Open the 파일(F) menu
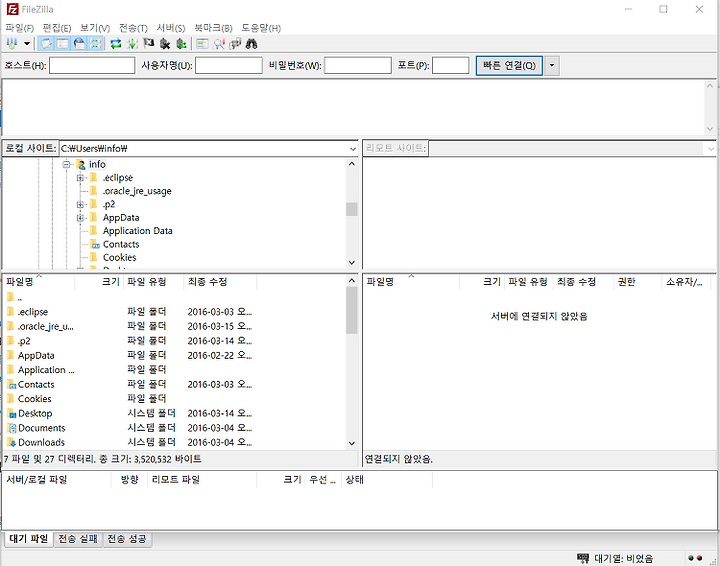The image size is (720, 566). pyautogui.click(x=19, y=28)
